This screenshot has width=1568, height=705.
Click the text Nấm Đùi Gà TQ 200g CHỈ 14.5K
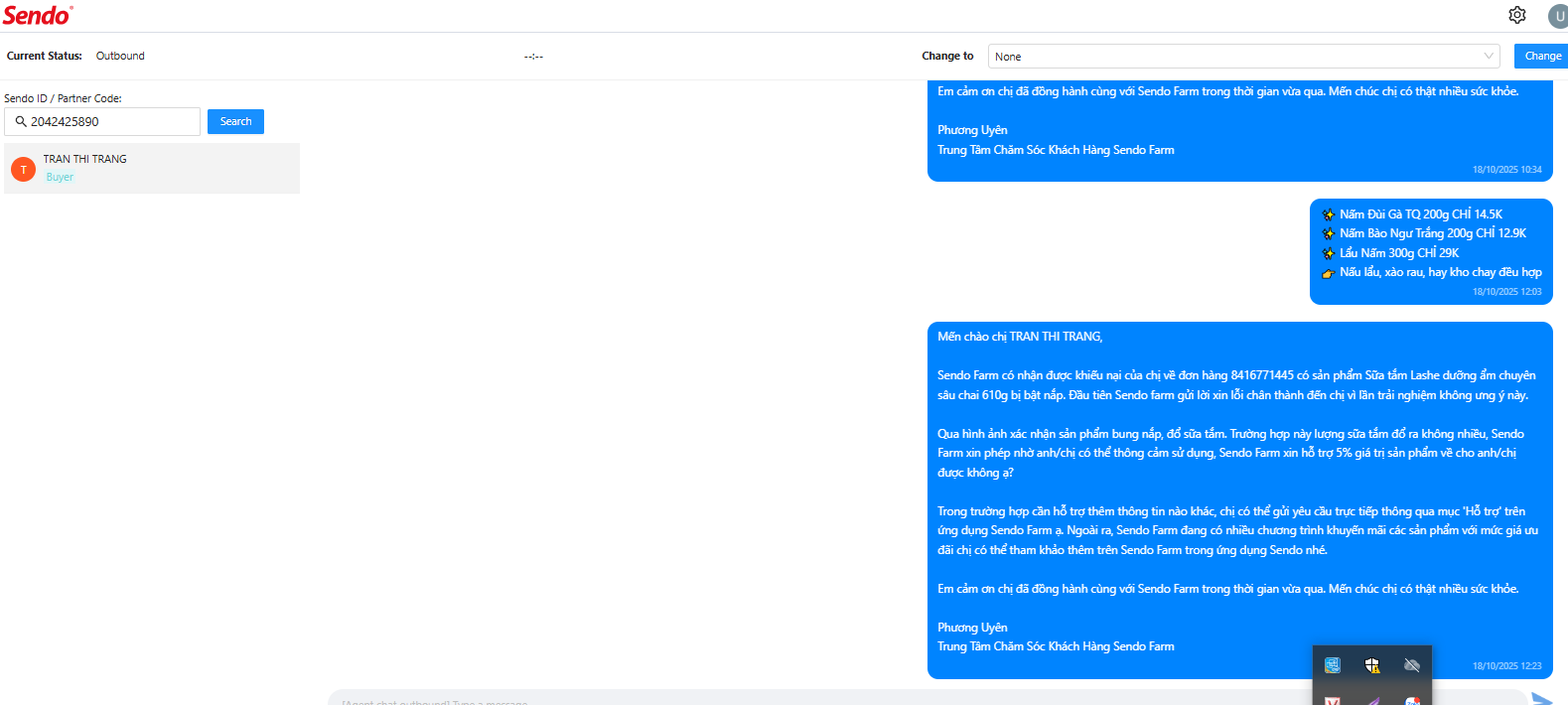pyautogui.click(x=1421, y=214)
